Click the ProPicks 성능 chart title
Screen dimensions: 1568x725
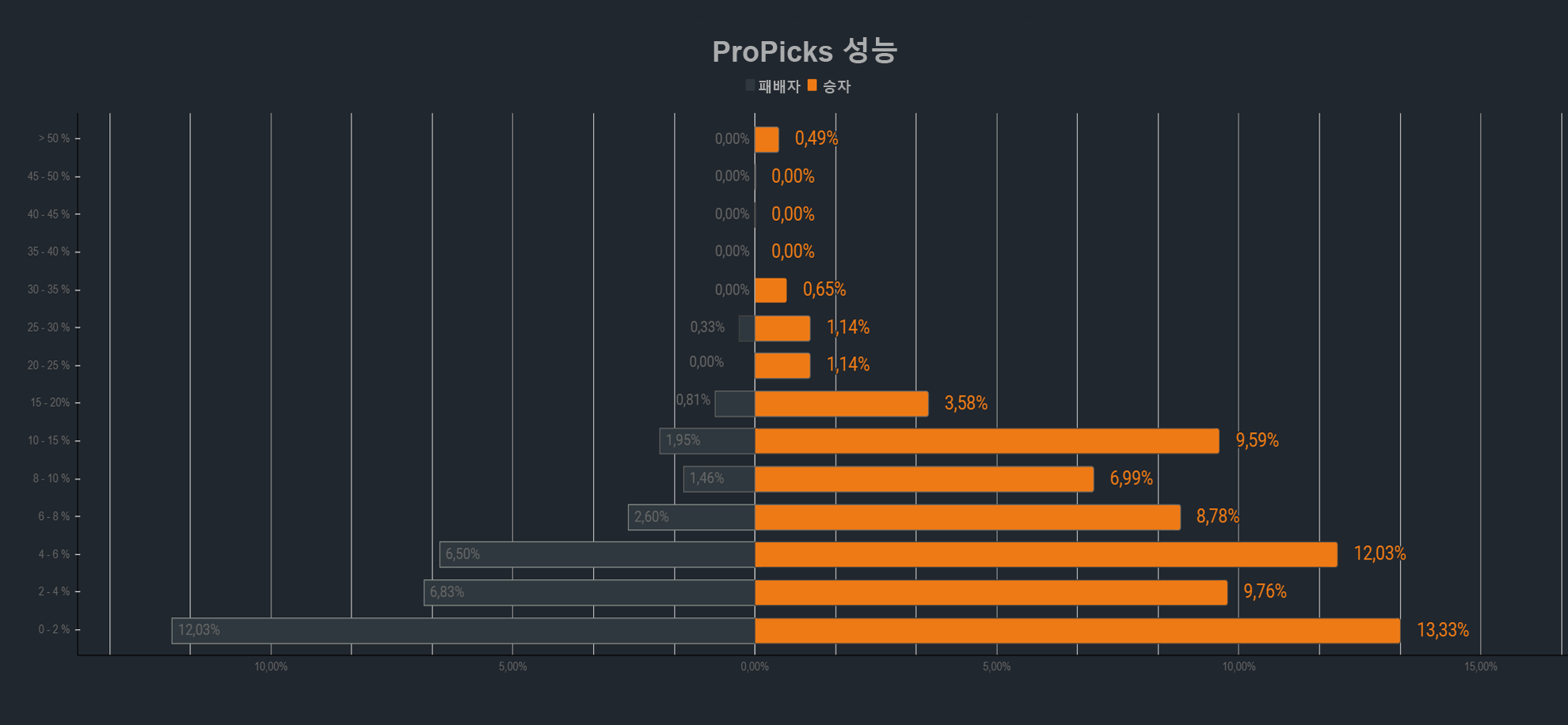coord(805,51)
